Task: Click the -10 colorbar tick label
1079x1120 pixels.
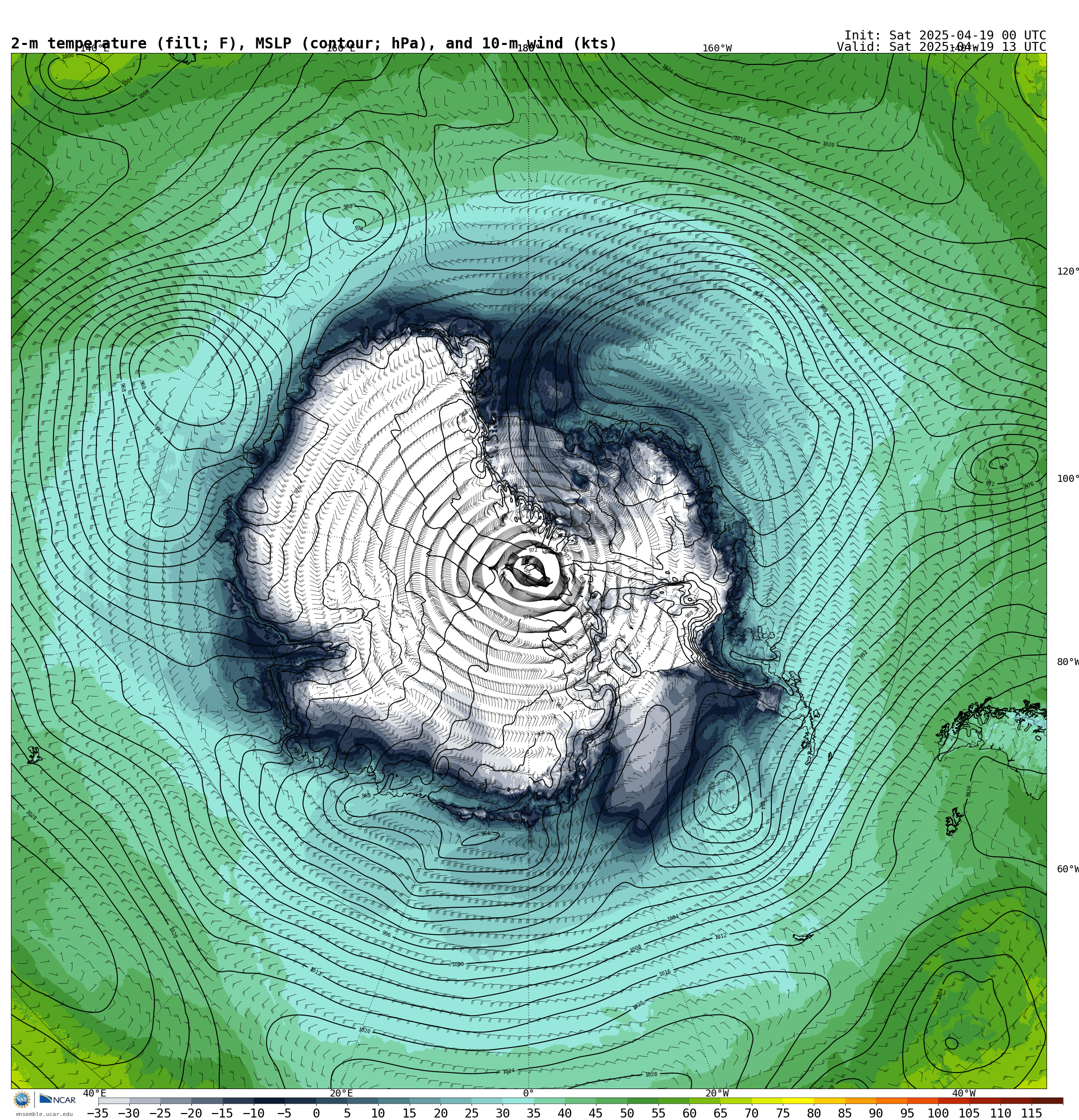Action: tap(253, 1114)
